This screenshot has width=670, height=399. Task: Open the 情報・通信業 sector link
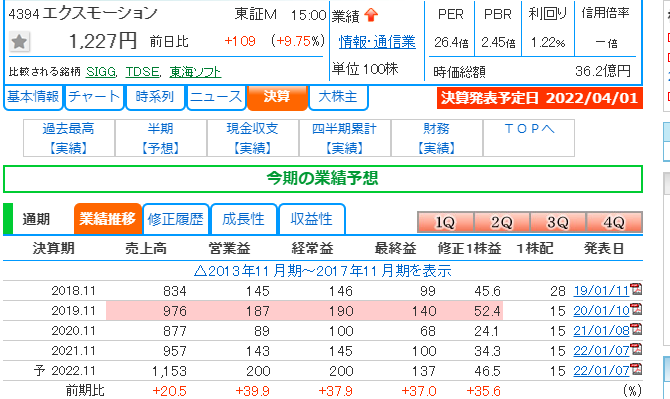[x=377, y=42]
